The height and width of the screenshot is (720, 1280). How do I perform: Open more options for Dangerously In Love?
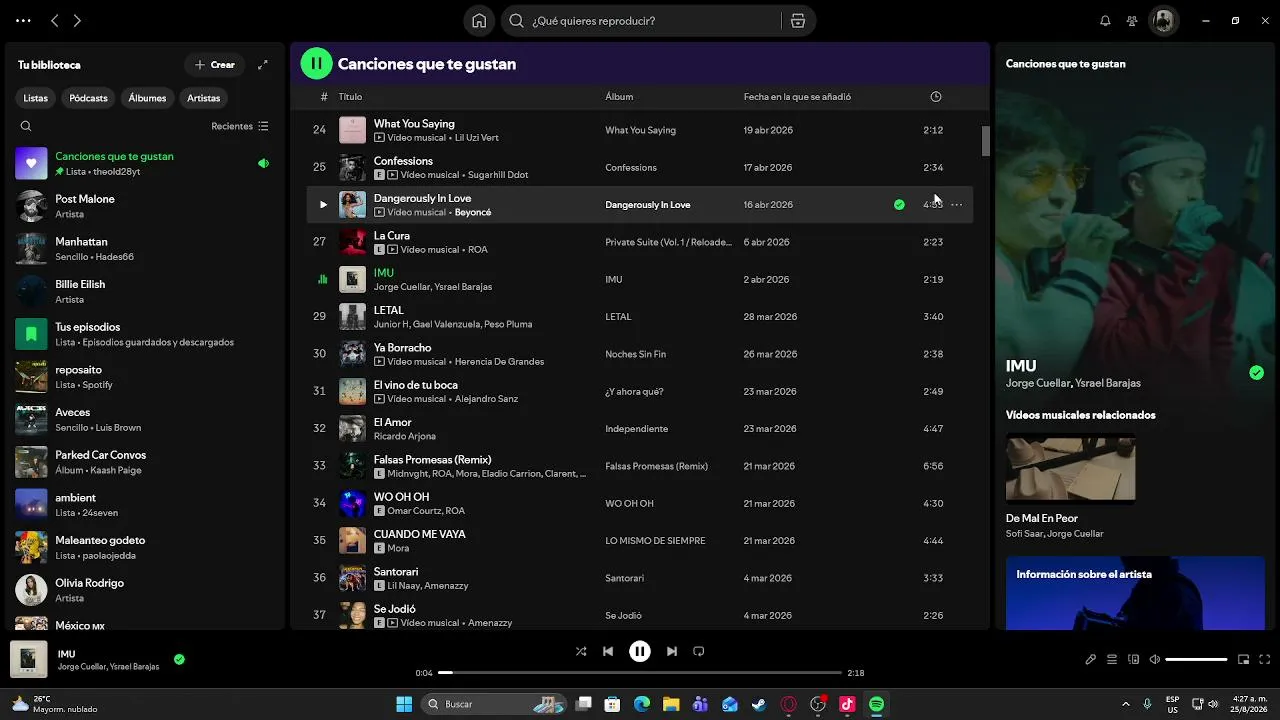click(957, 205)
